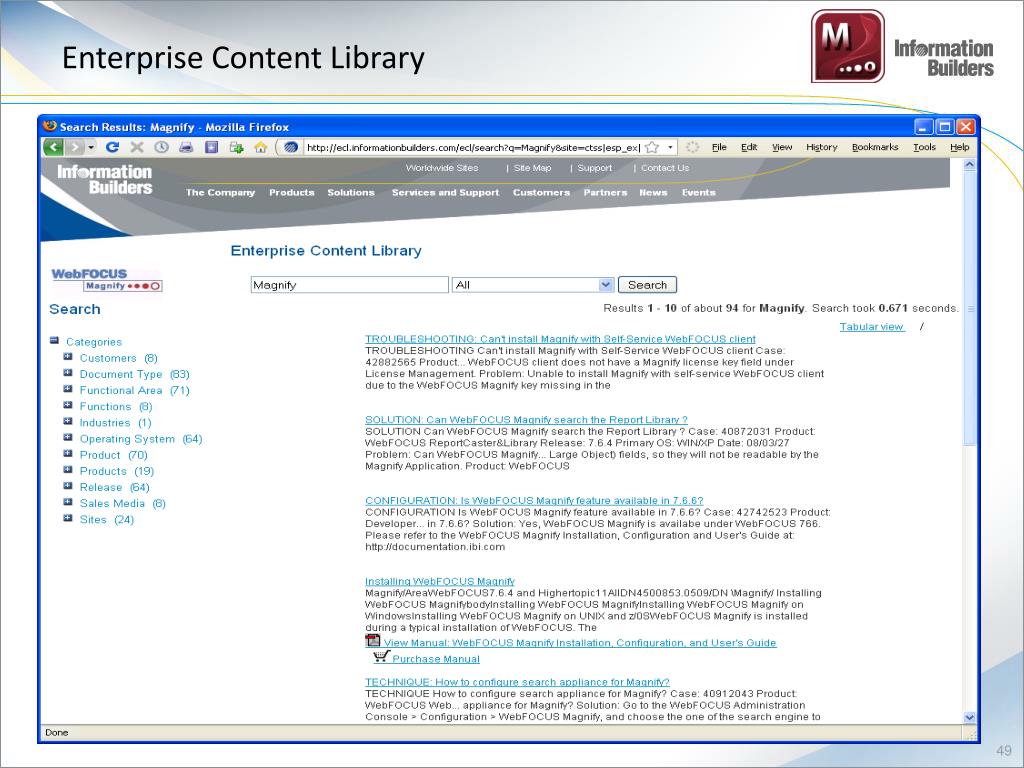Screen dimensions: 1024x768
Task: Click the Support header link
Action: pyautogui.click(x=594, y=168)
